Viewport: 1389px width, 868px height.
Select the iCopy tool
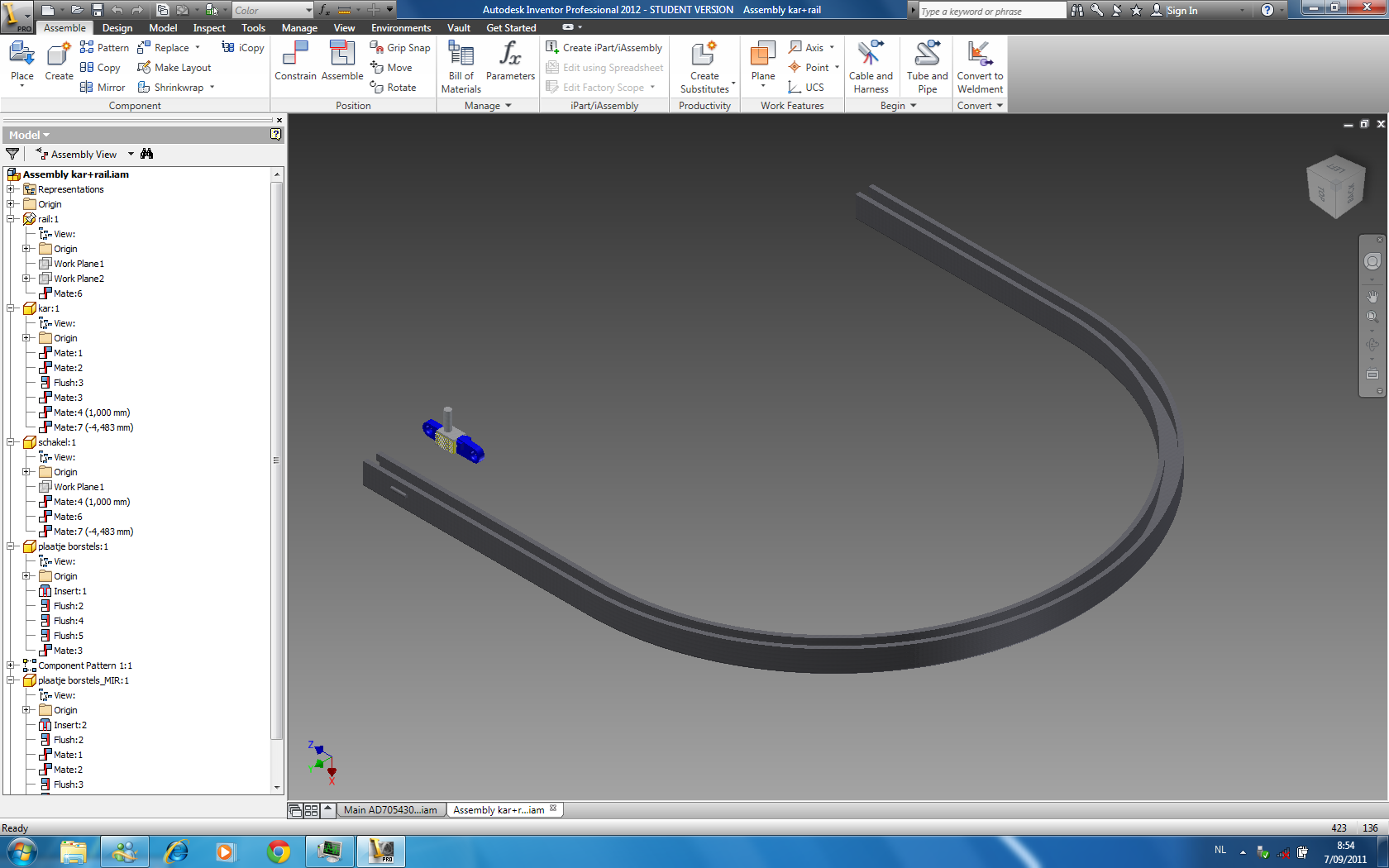click(243, 48)
